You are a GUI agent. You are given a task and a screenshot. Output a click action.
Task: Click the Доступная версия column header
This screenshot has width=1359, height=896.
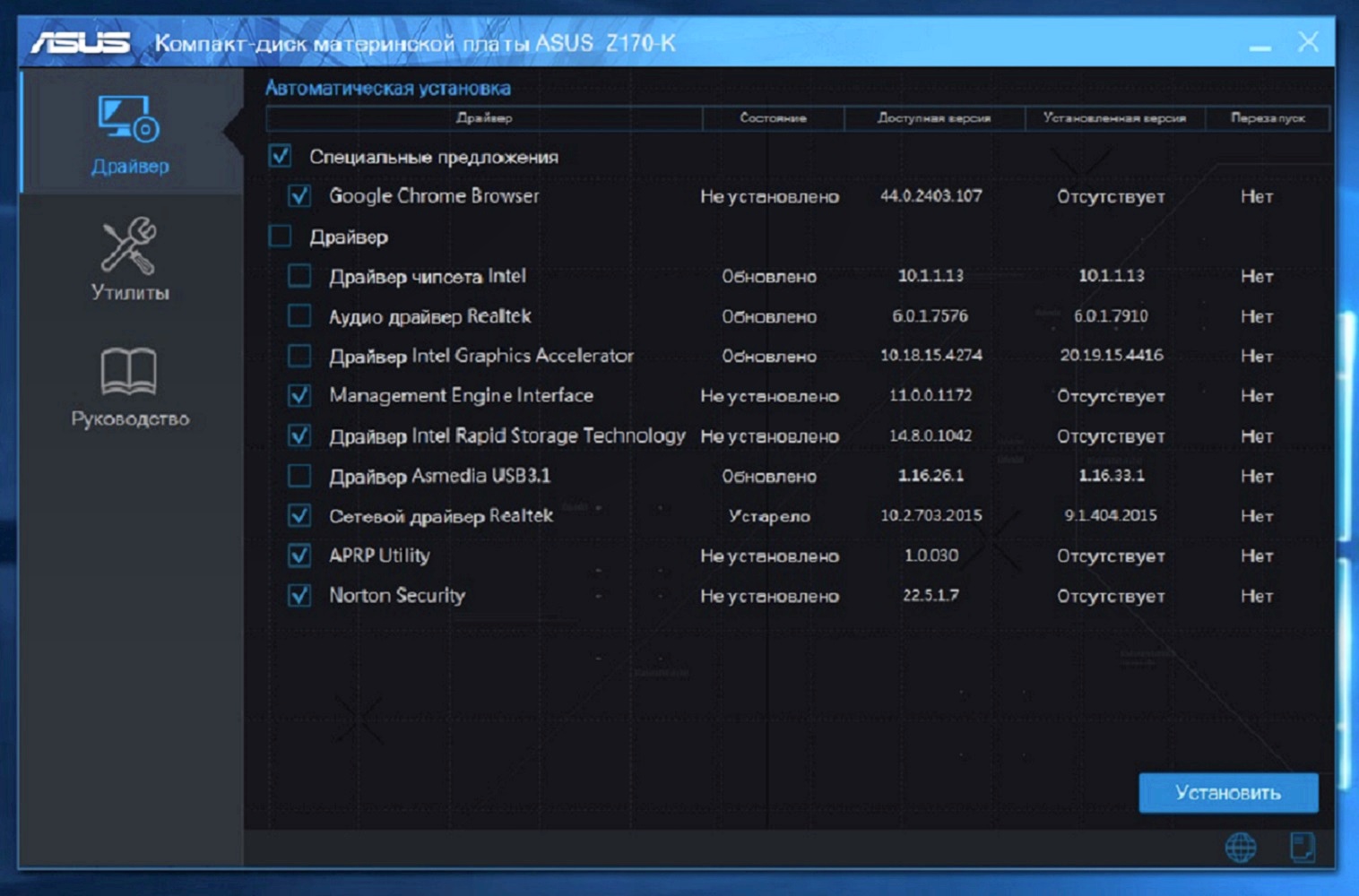(934, 117)
